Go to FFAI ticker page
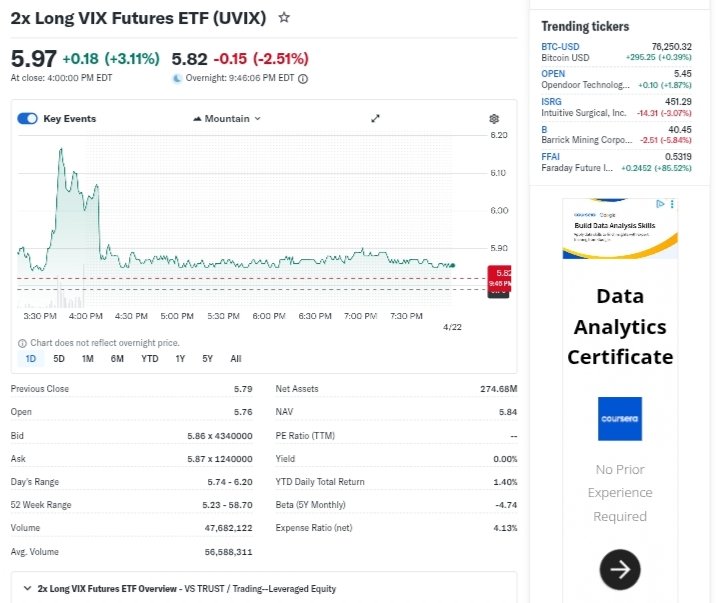 [x=553, y=156]
